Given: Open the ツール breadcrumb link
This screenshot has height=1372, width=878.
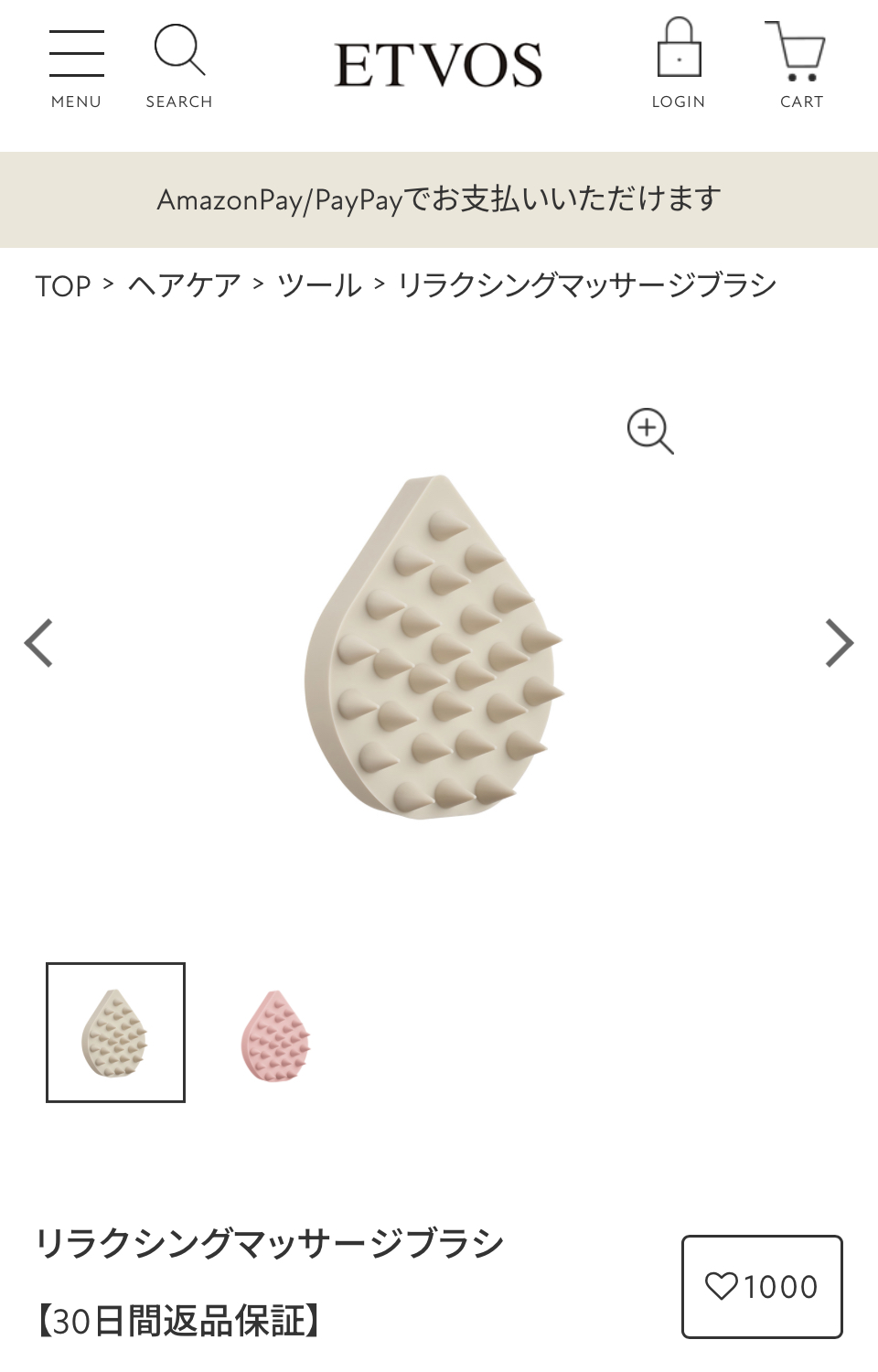Looking at the screenshot, I should click(x=319, y=285).
